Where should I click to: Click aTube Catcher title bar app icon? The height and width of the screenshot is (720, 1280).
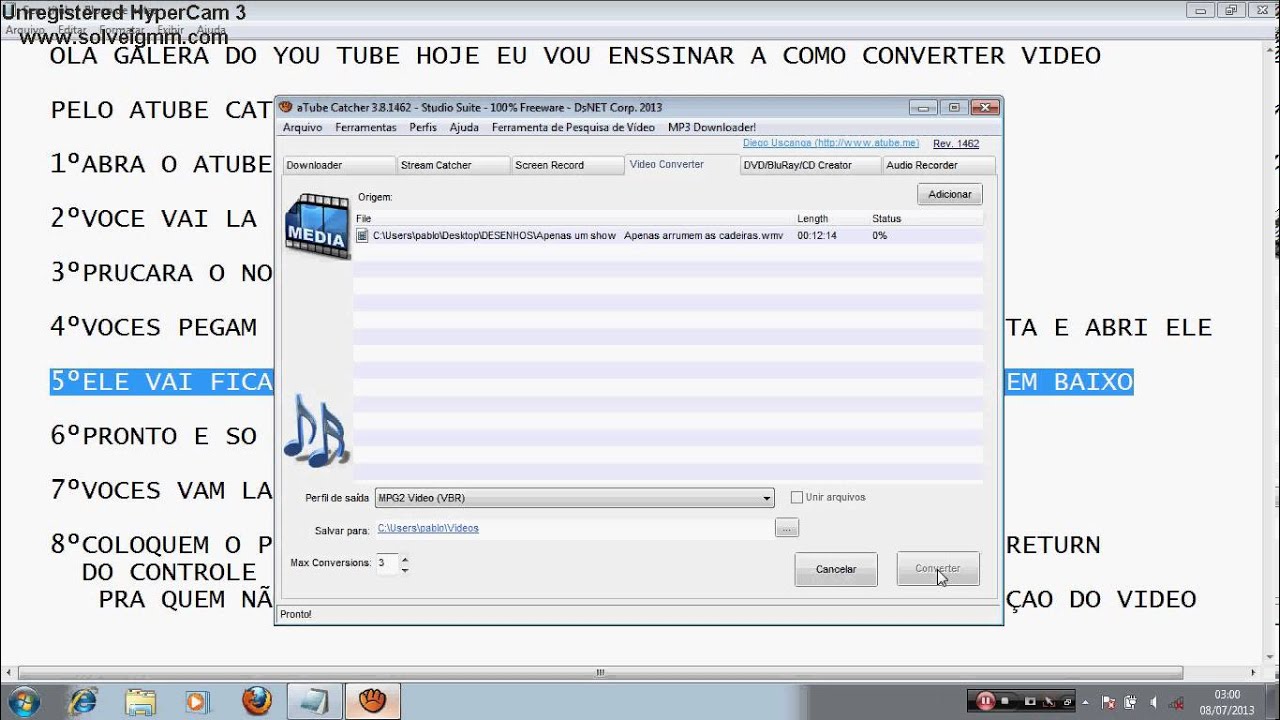285,107
